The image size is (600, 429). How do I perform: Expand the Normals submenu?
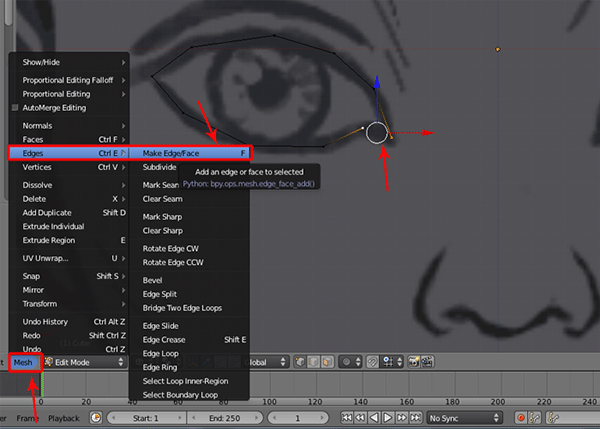69,126
